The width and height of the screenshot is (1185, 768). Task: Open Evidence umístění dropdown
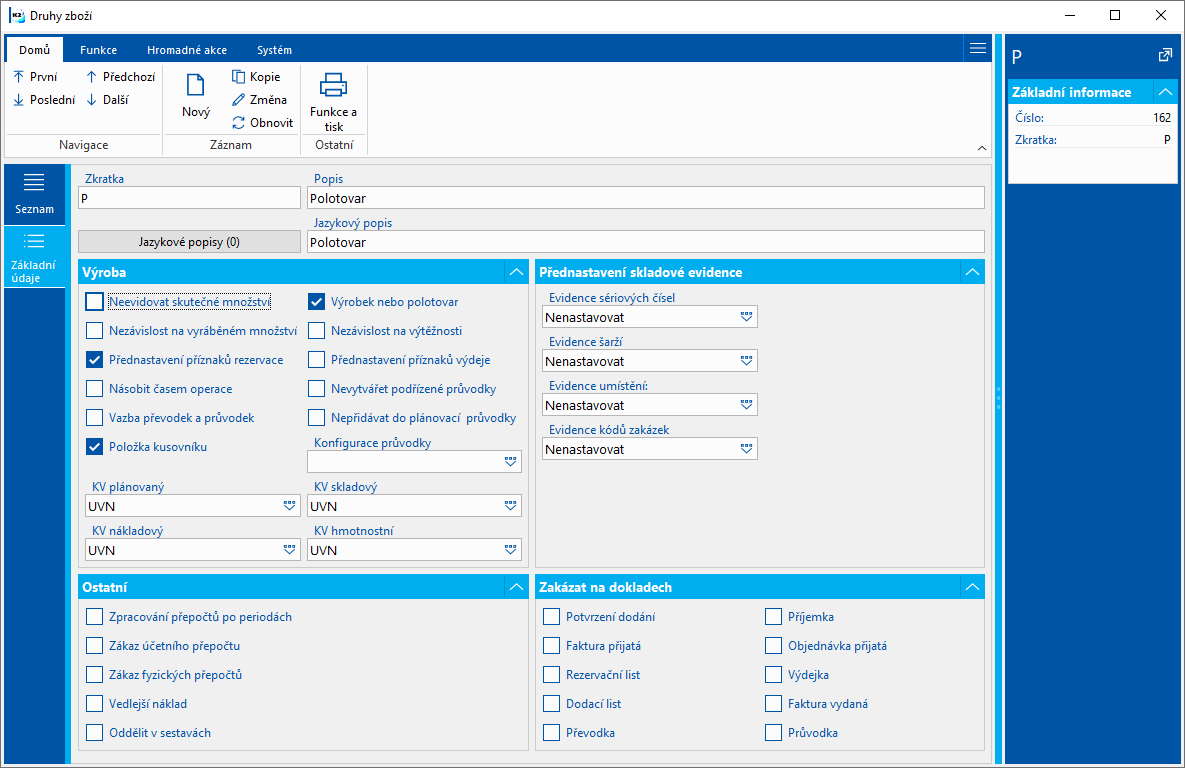point(746,405)
